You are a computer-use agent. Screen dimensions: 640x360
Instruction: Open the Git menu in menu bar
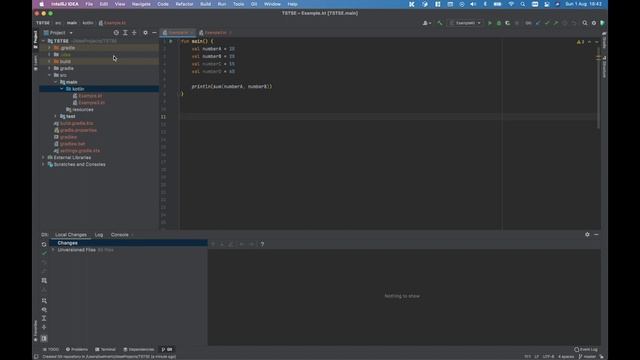coord(254,4)
